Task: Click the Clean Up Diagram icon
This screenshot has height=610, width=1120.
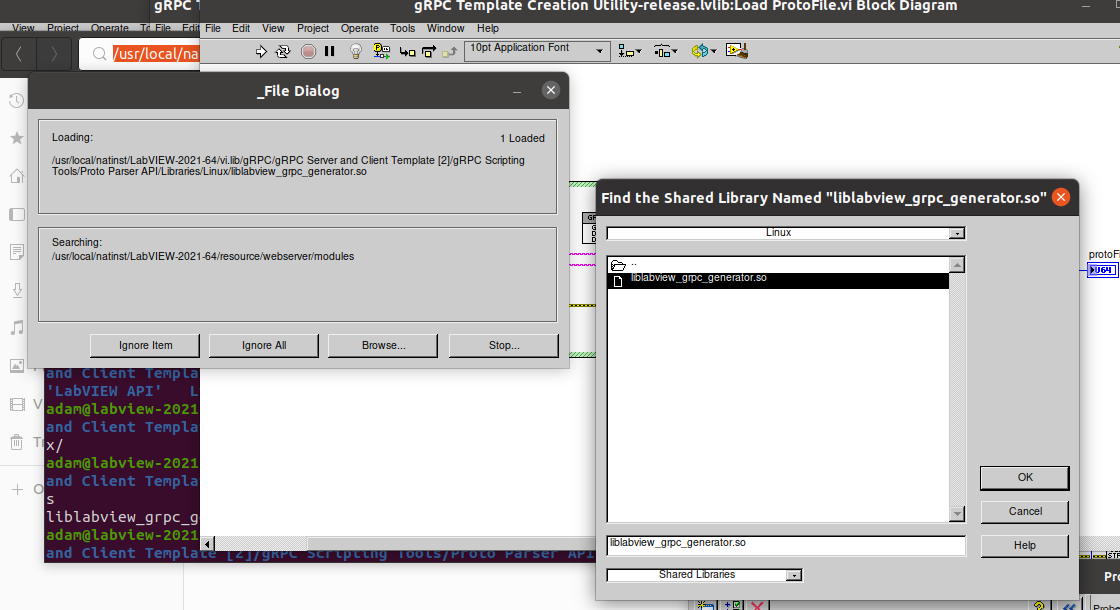Action: (738, 51)
